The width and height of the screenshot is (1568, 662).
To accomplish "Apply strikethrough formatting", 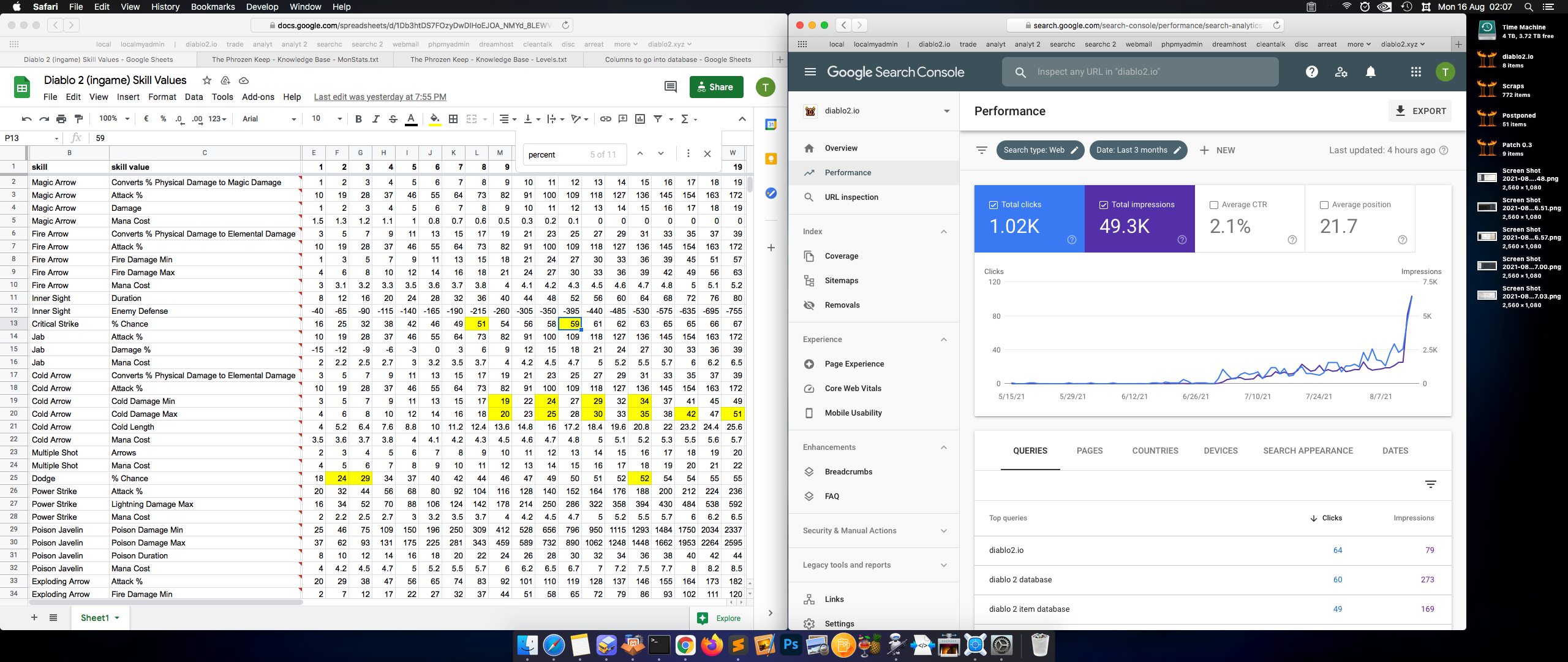I will coord(393,119).
